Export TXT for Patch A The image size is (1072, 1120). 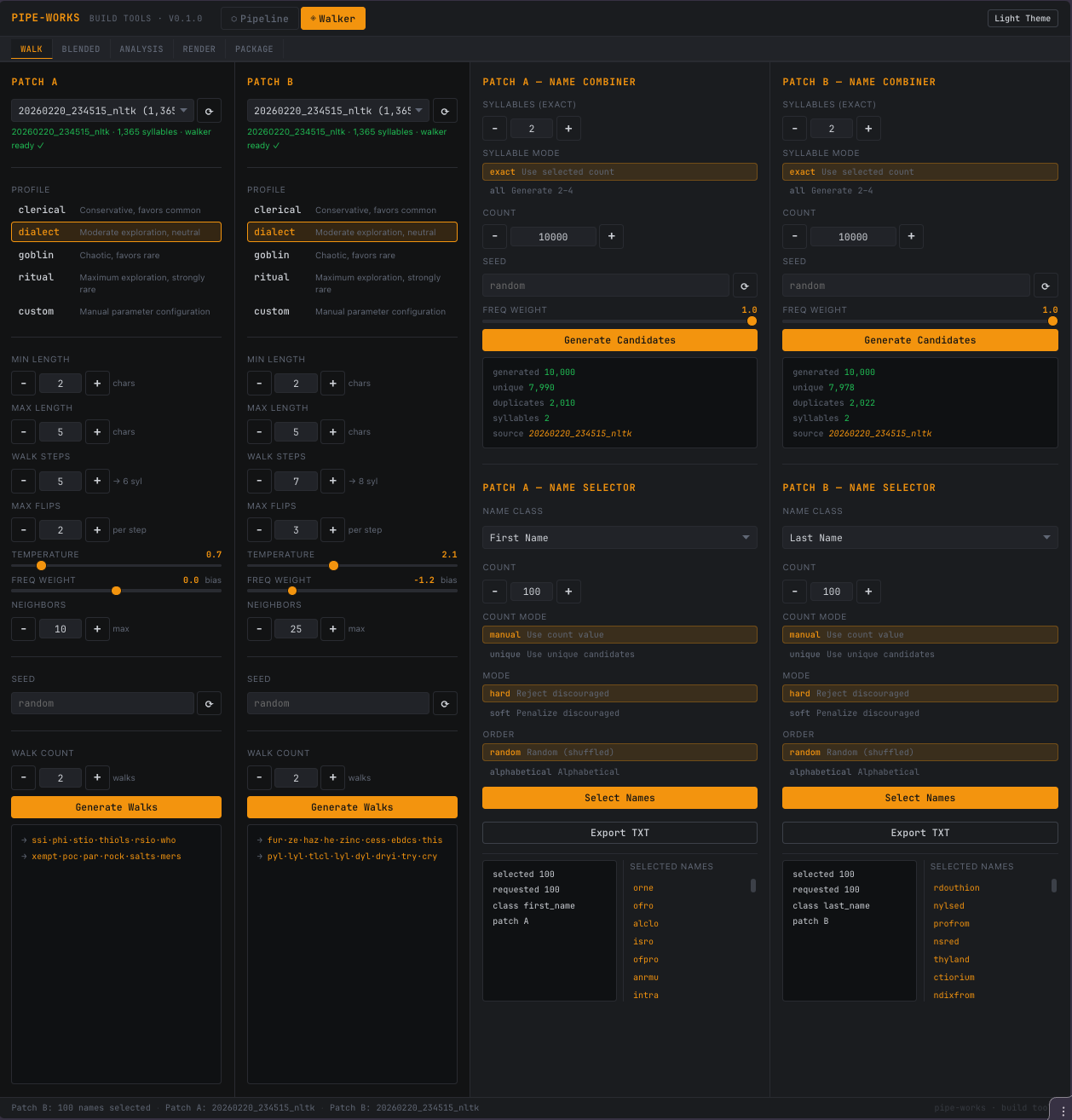tap(620, 833)
